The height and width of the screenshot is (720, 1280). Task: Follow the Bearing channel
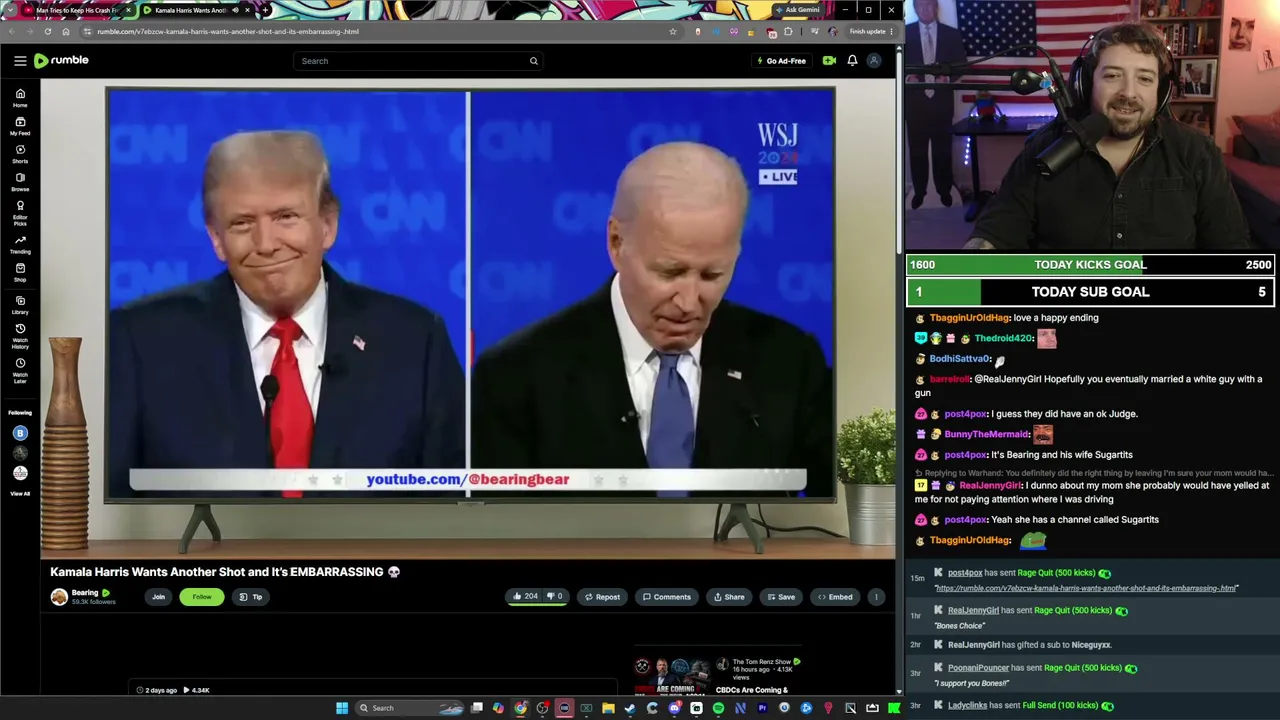202,597
